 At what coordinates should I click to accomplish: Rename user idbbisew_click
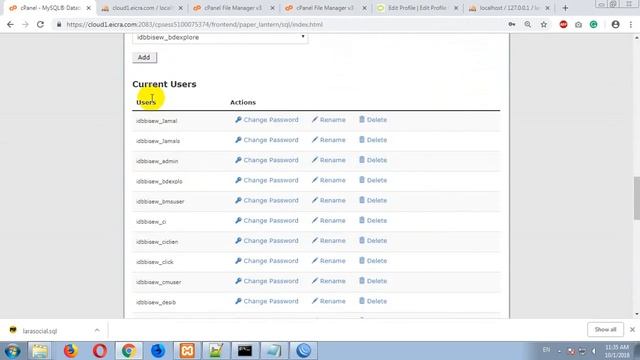[x=329, y=261]
